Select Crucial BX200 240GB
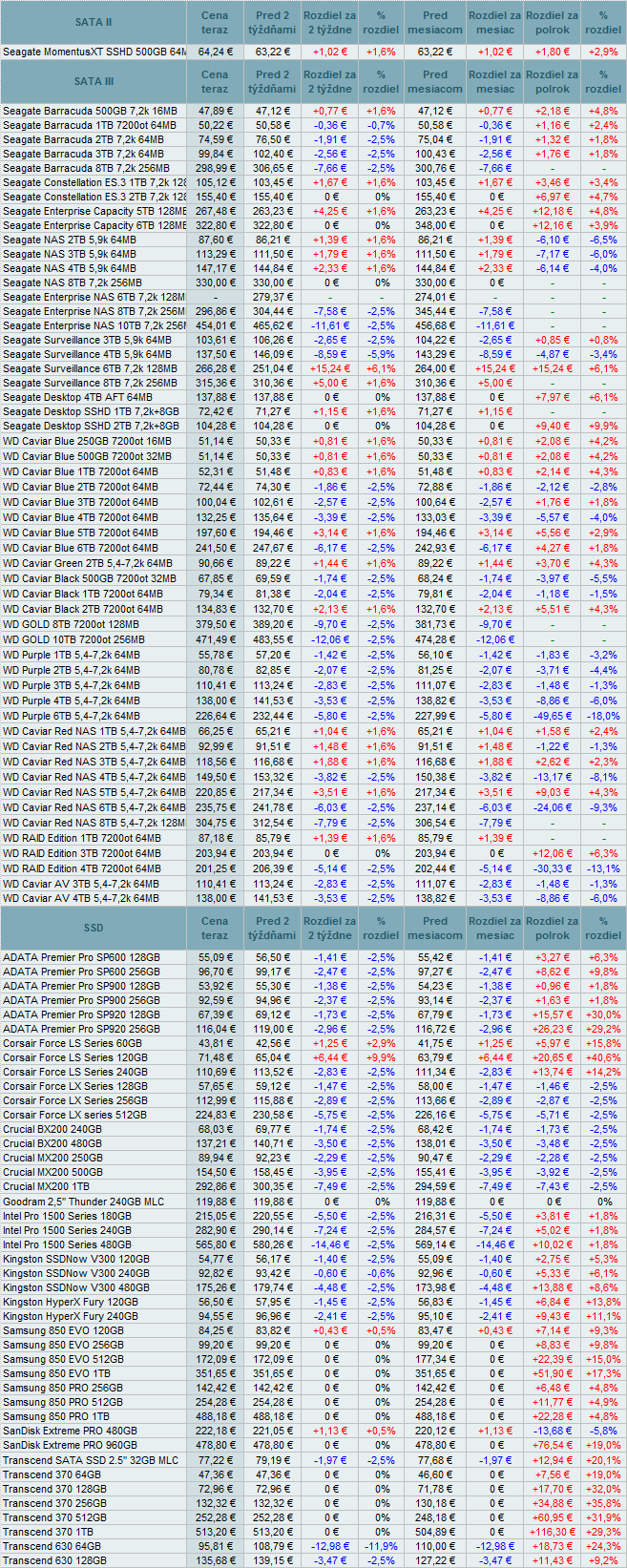 pyautogui.click(x=52, y=1129)
